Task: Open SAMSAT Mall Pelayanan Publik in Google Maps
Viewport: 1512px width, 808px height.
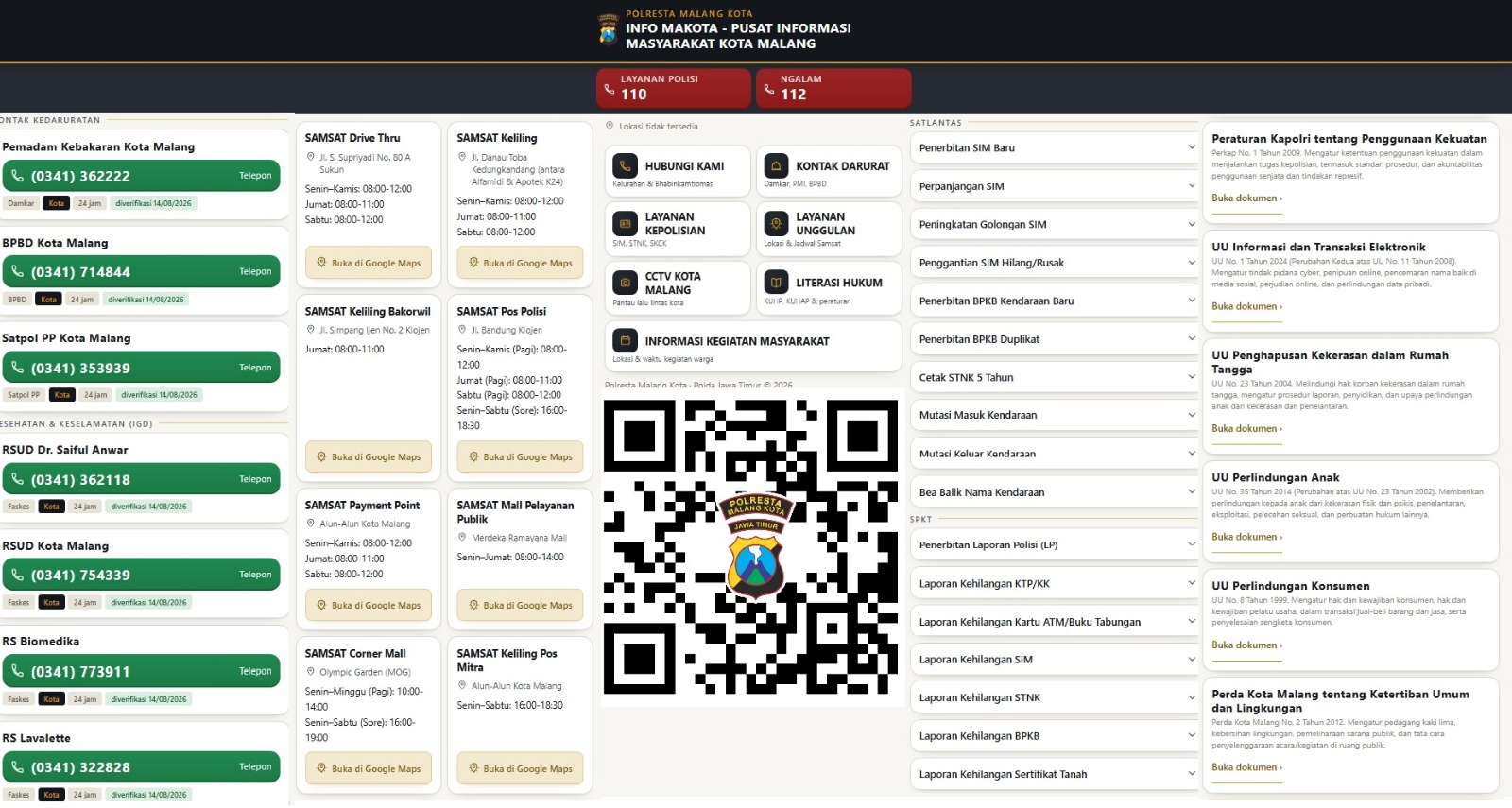Action: pos(520,605)
